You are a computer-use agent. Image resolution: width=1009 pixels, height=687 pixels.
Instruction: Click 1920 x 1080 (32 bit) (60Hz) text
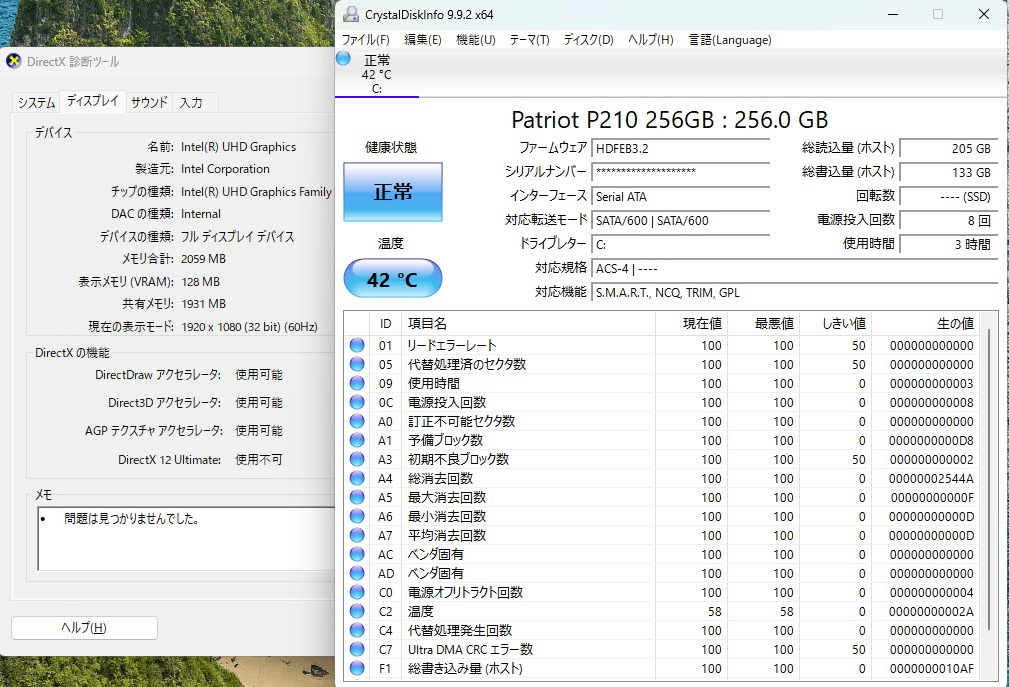coord(249,327)
